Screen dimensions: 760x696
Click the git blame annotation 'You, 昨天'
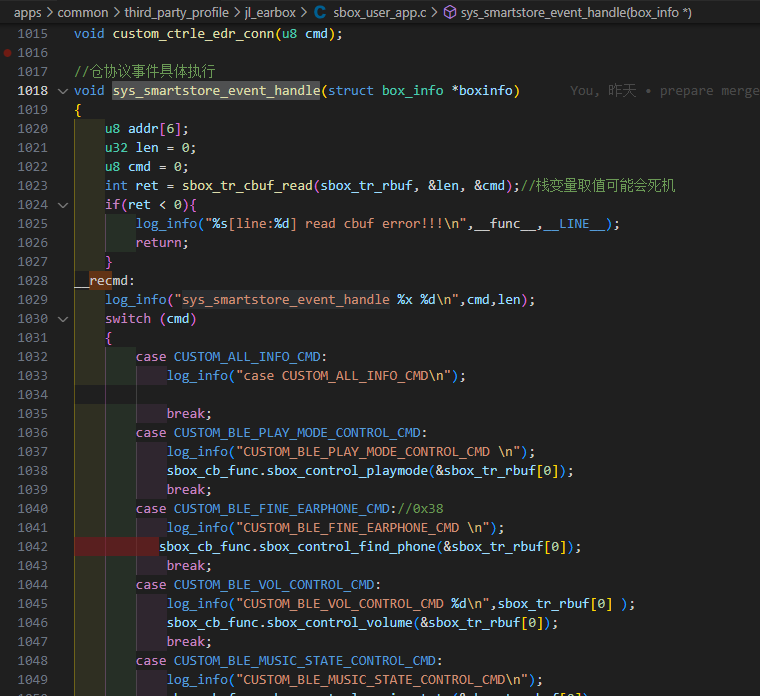(x=603, y=91)
